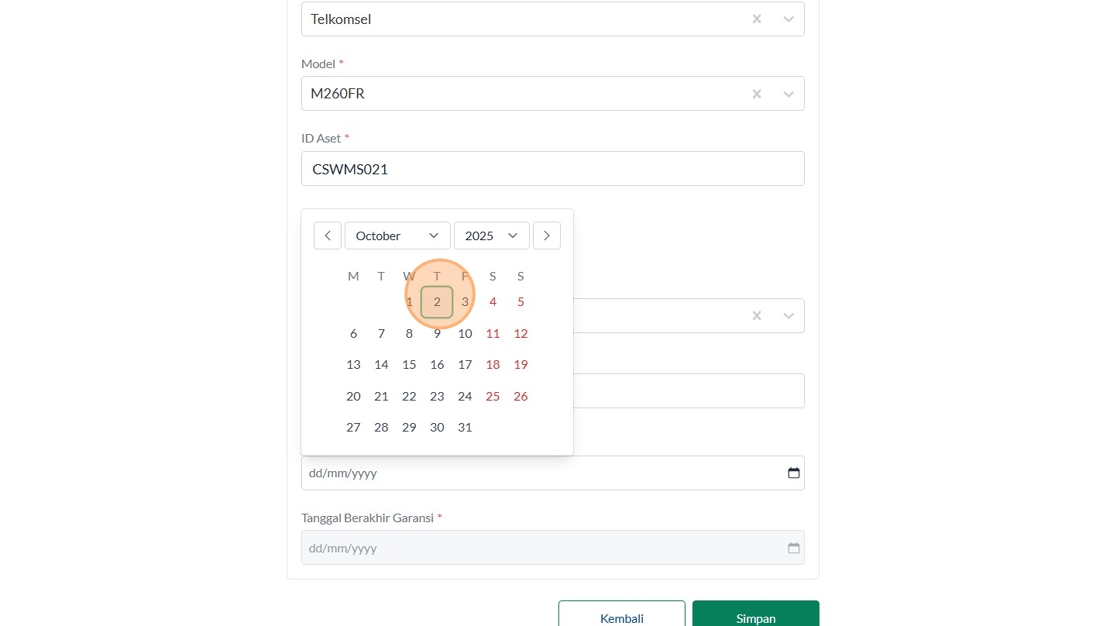Screen dimensions: 1120x626
Task: Clear the Telkomsel selection
Action: click(x=757, y=19)
